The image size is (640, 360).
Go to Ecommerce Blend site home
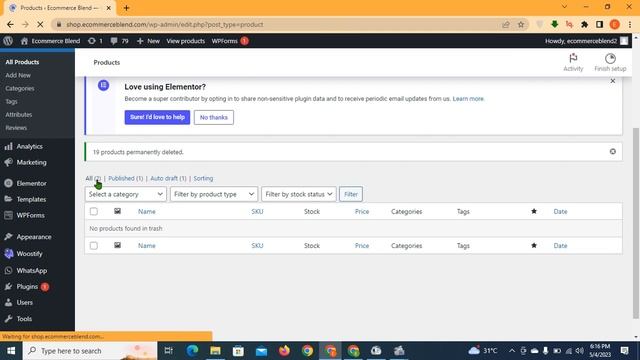click(50, 41)
